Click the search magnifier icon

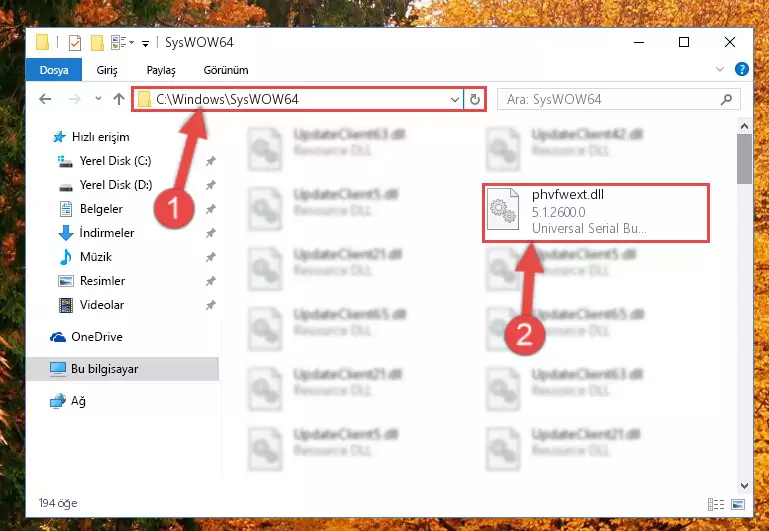[726, 100]
